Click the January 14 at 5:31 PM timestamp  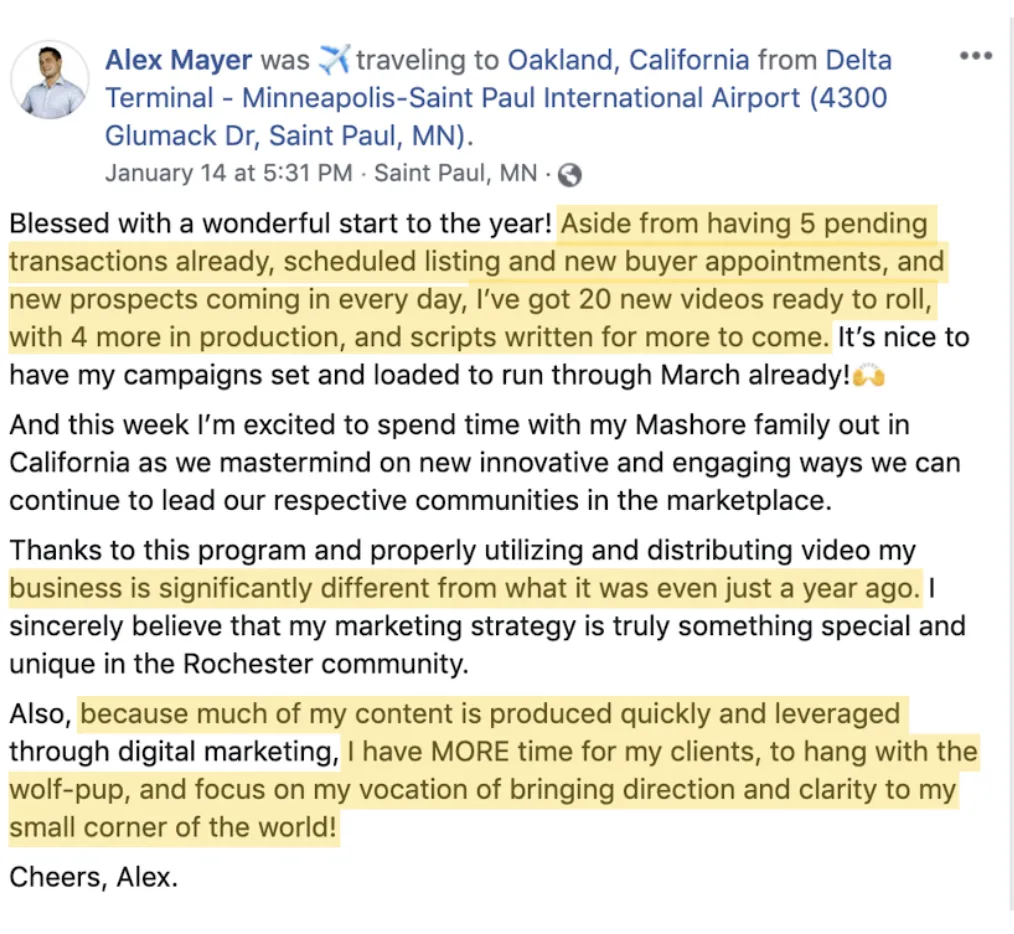click(229, 173)
